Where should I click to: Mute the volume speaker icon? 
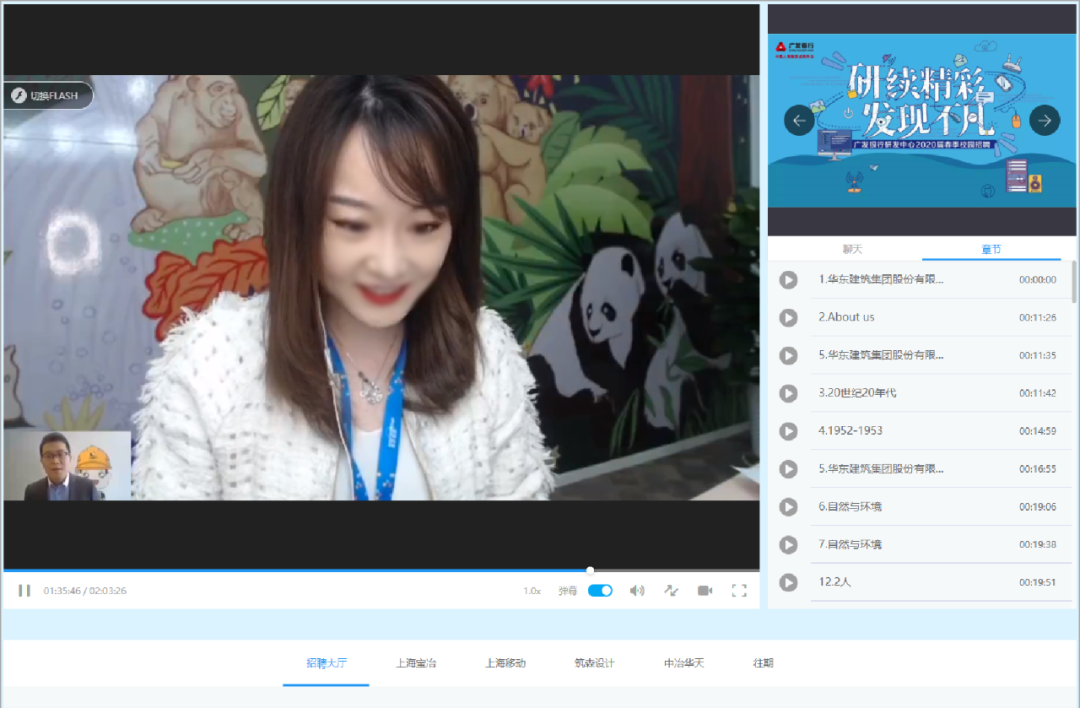click(x=637, y=590)
